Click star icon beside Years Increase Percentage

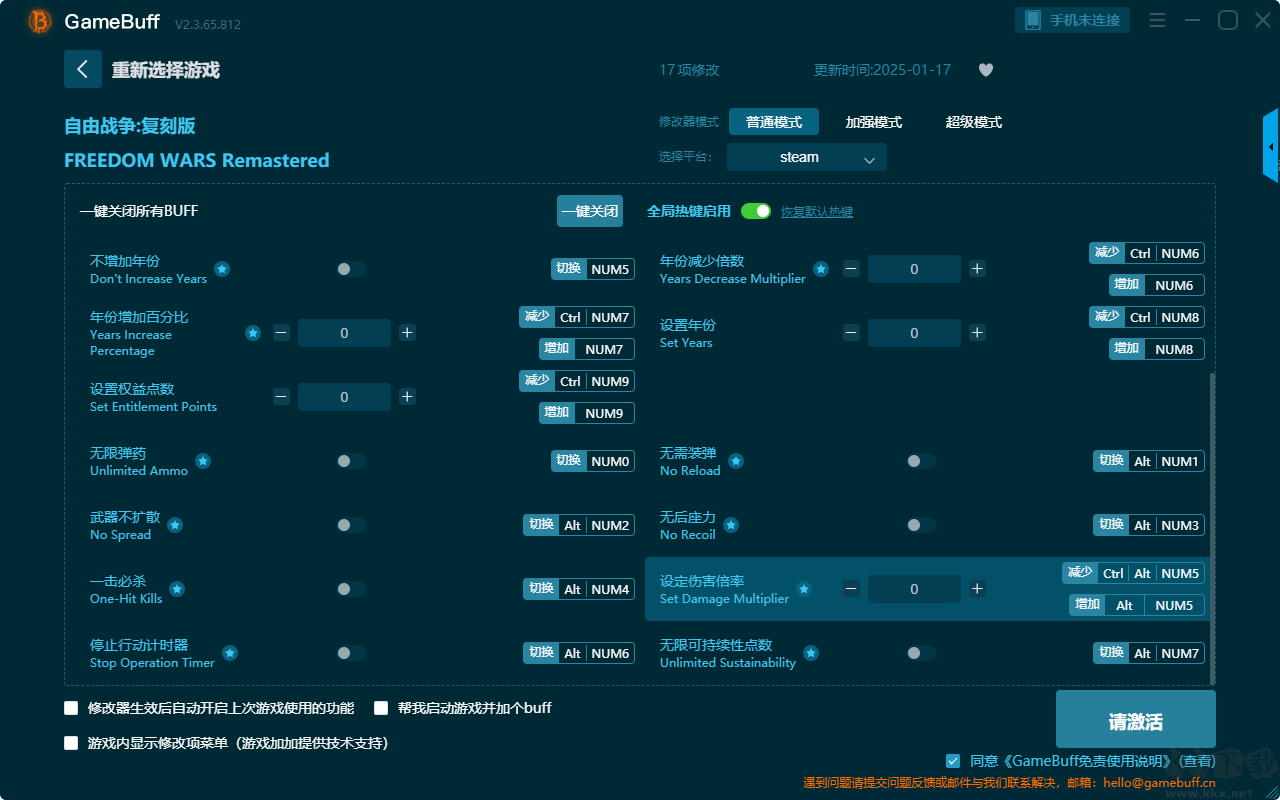253,333
